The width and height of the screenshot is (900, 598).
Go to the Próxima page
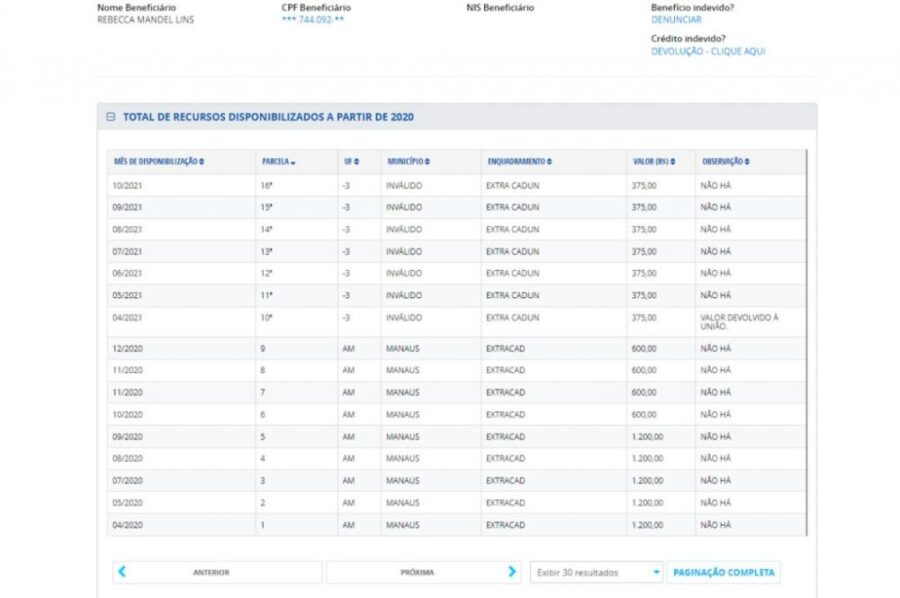[417, 573]
